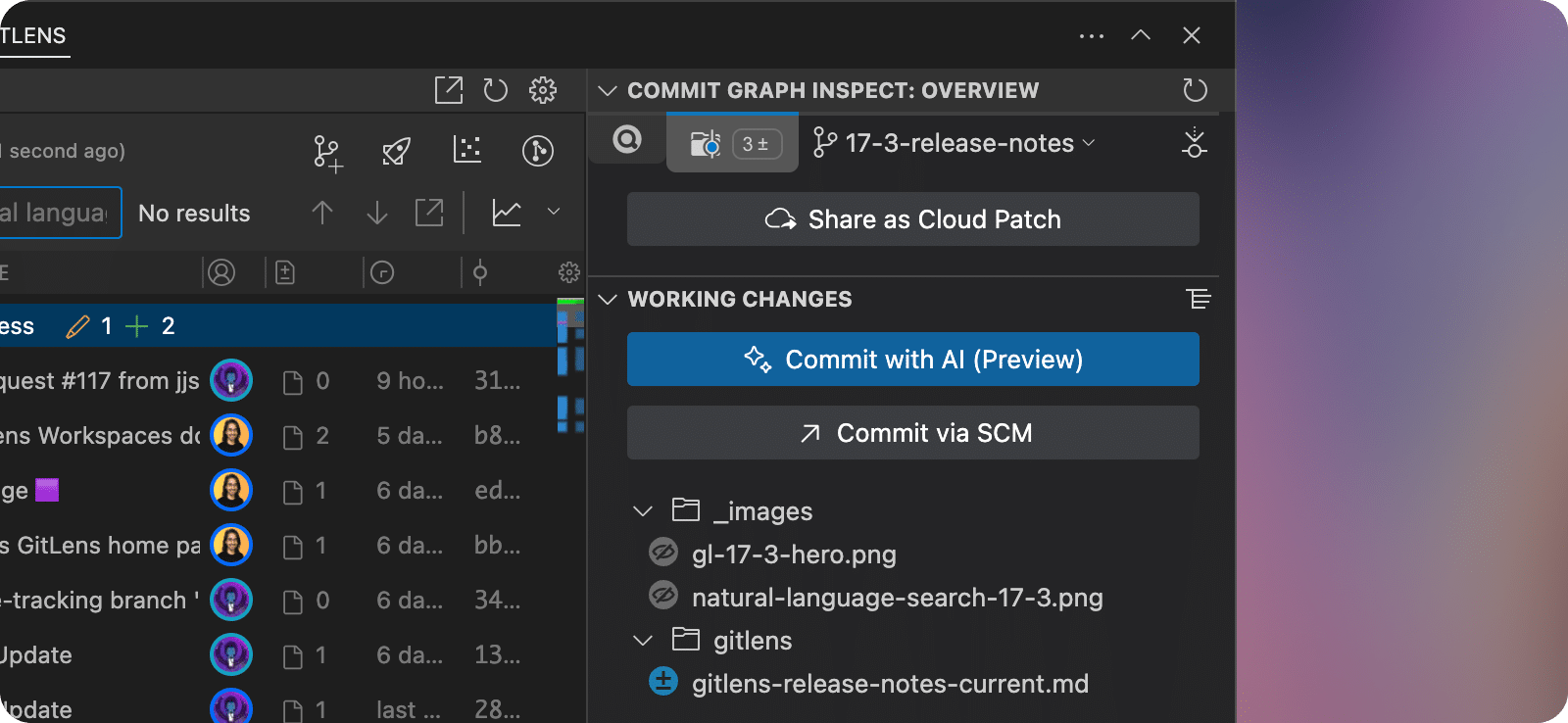Image resolution: width=1568 pixels, height=723 pixels.
Task: Click the search commit circle icon
Action: [x=627, y=139]
